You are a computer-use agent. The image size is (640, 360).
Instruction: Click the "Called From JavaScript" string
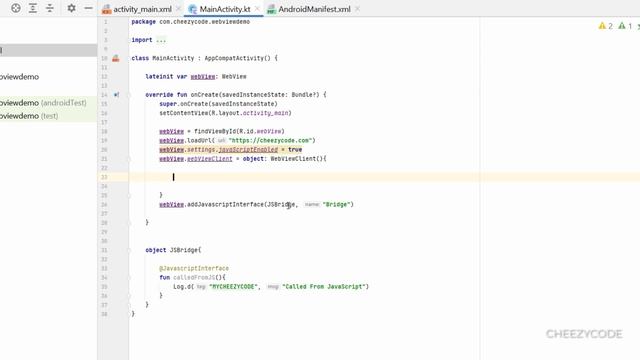click(324, 287)
